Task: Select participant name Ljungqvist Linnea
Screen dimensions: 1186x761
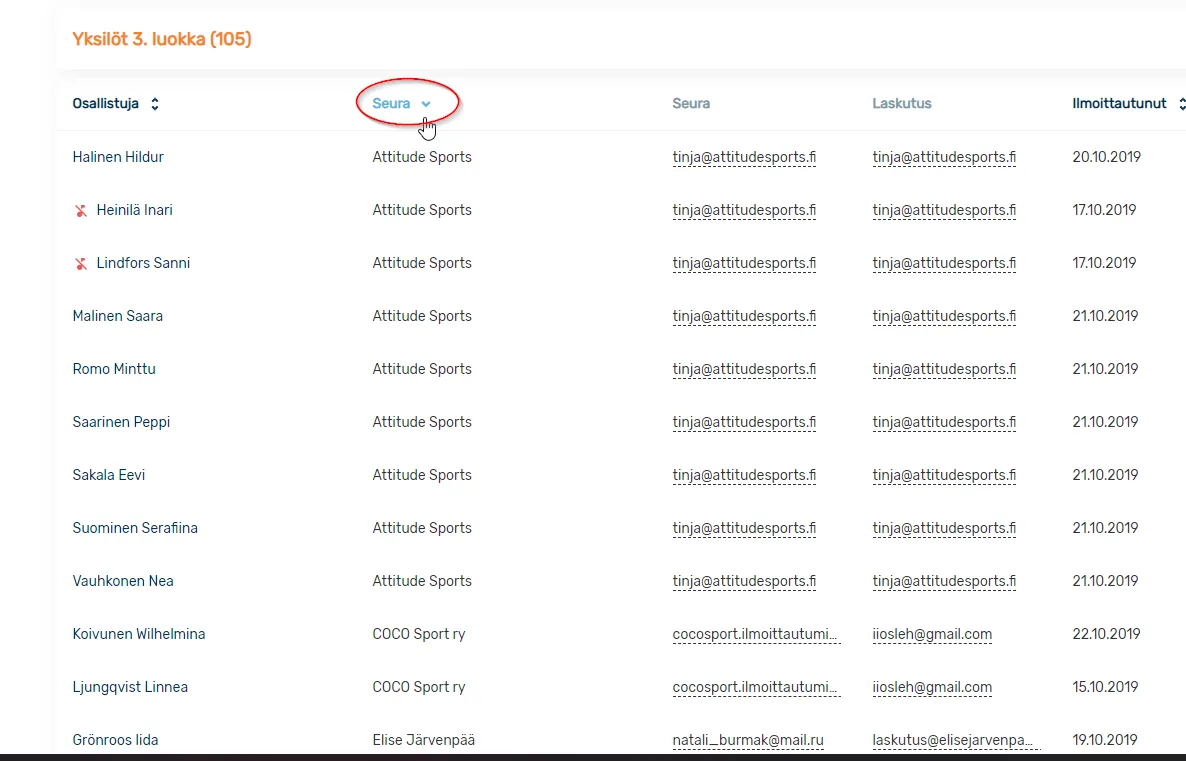Action: [x=130, y=687]
